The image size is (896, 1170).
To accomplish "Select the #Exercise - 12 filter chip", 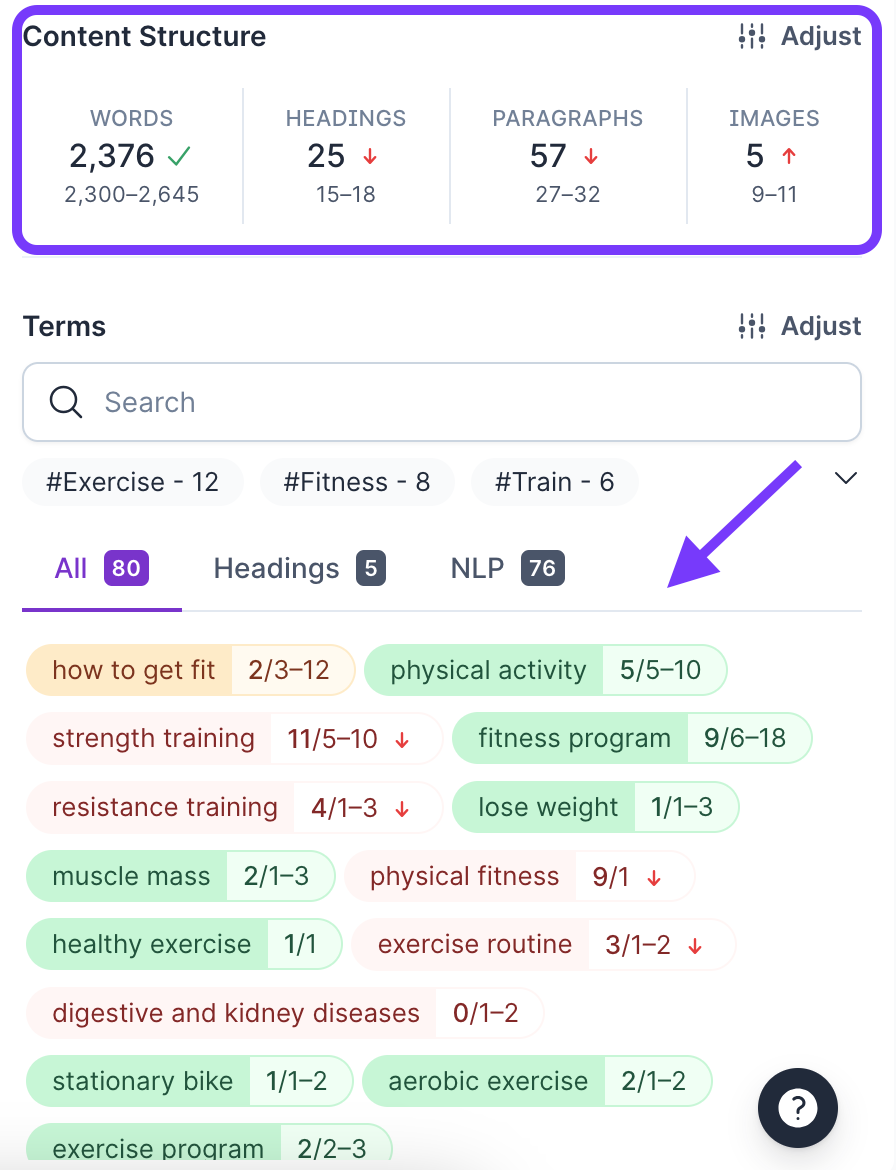I will click(132, 482).
